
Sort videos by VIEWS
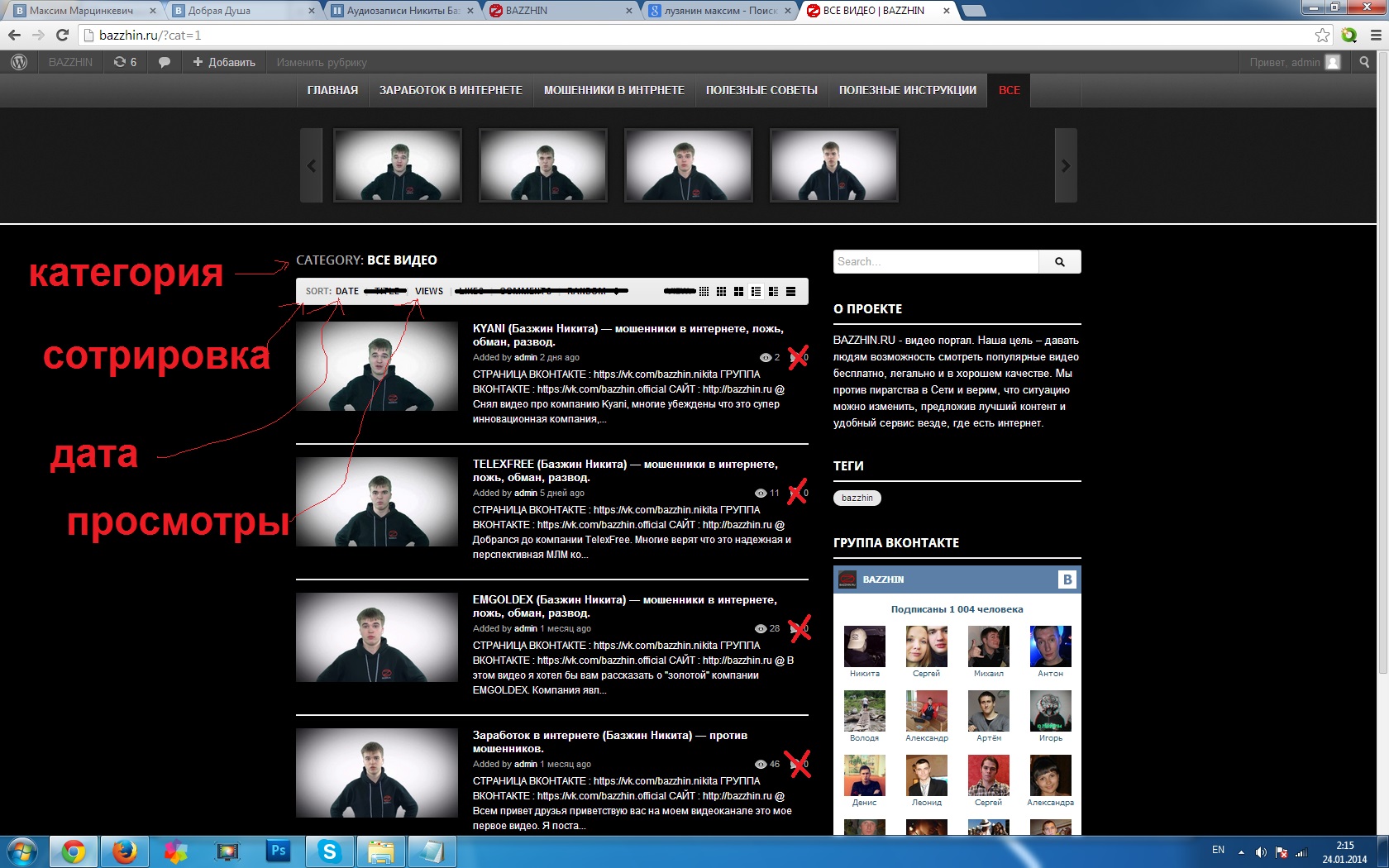coord(429,291)
